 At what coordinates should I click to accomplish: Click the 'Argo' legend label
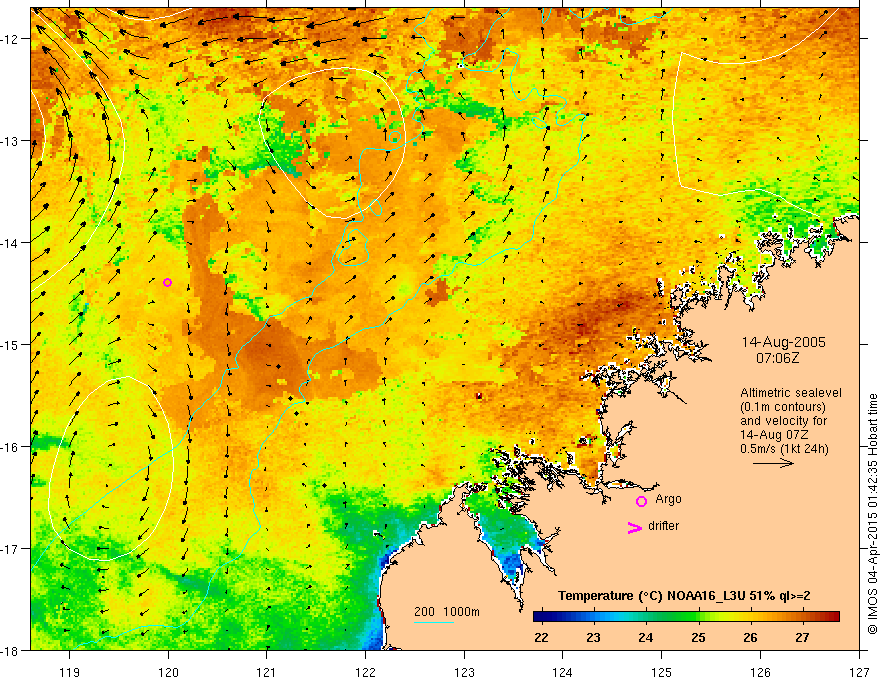pyautogui.click(x=668, y=499)
